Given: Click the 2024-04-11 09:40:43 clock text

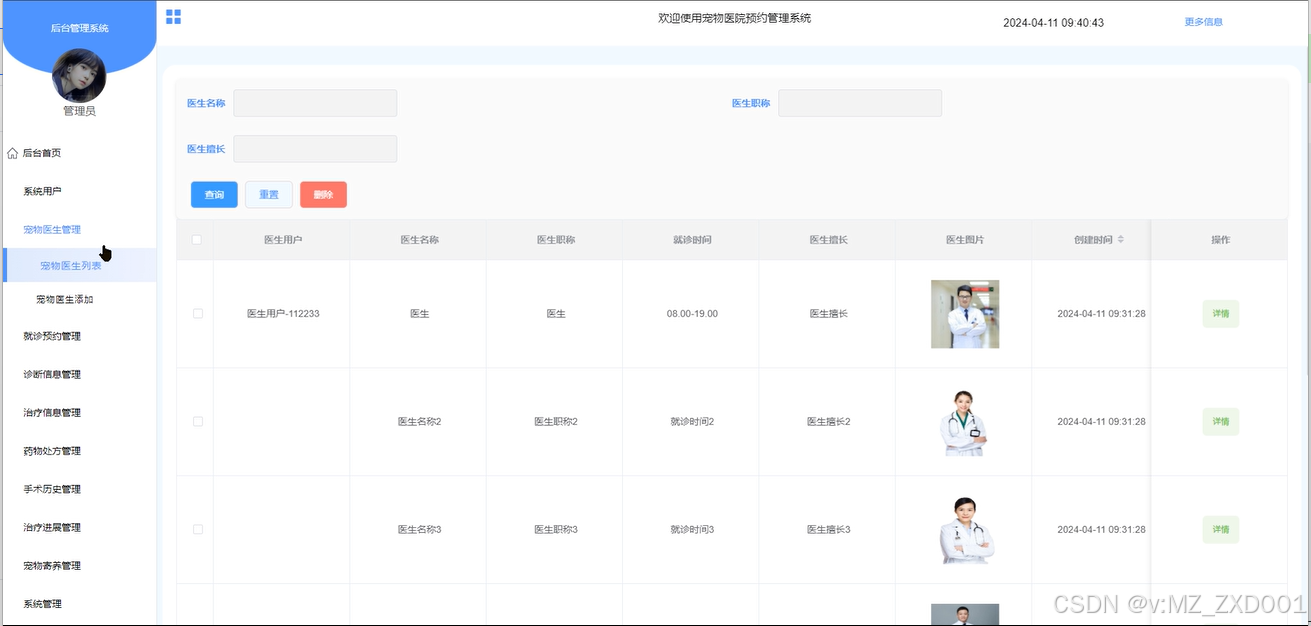Looking at the screenshot, I should click(x=1053, y=22).
